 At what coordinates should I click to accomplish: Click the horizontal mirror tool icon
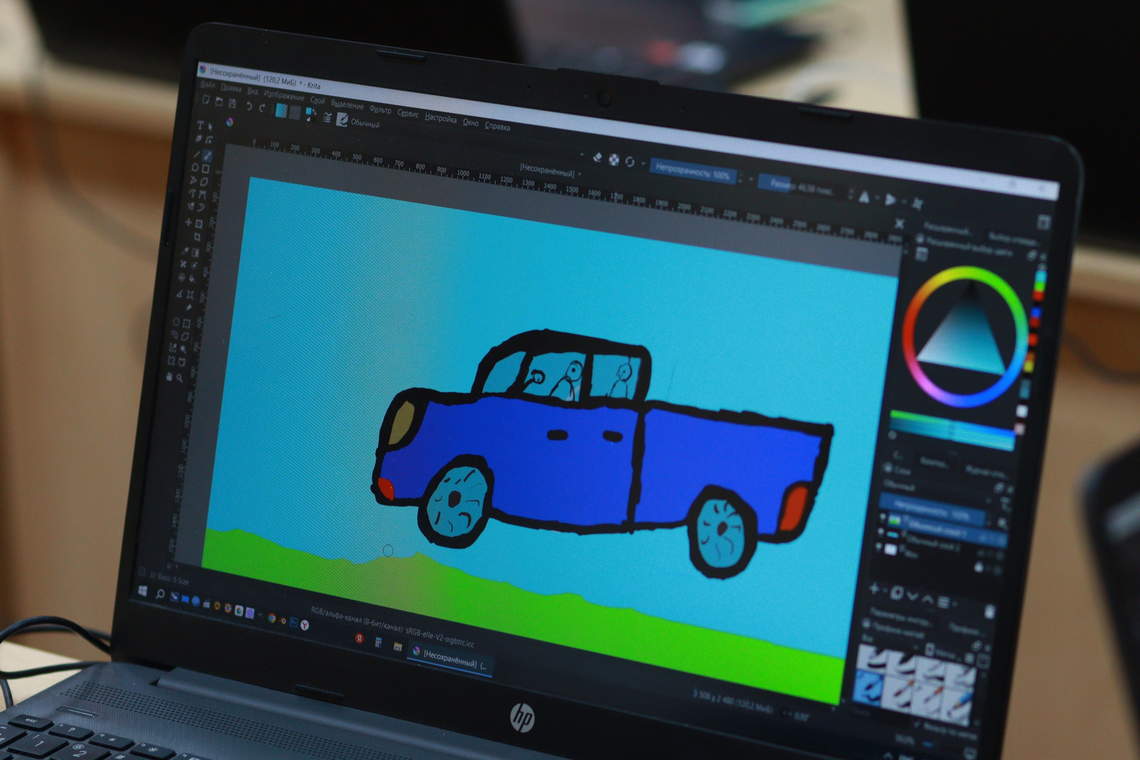click(x=864, y=197)
